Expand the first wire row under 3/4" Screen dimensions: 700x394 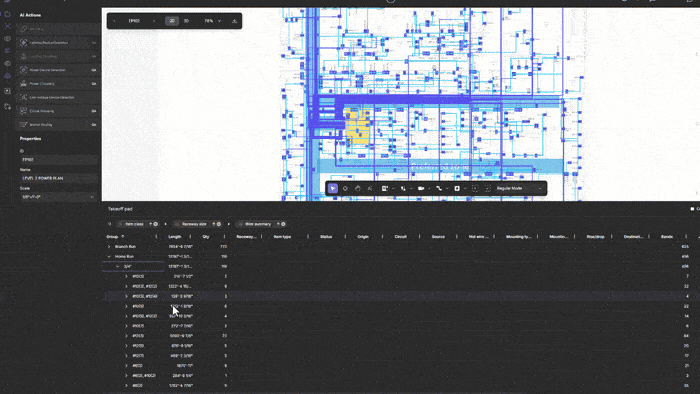click(x=126, y=276)
